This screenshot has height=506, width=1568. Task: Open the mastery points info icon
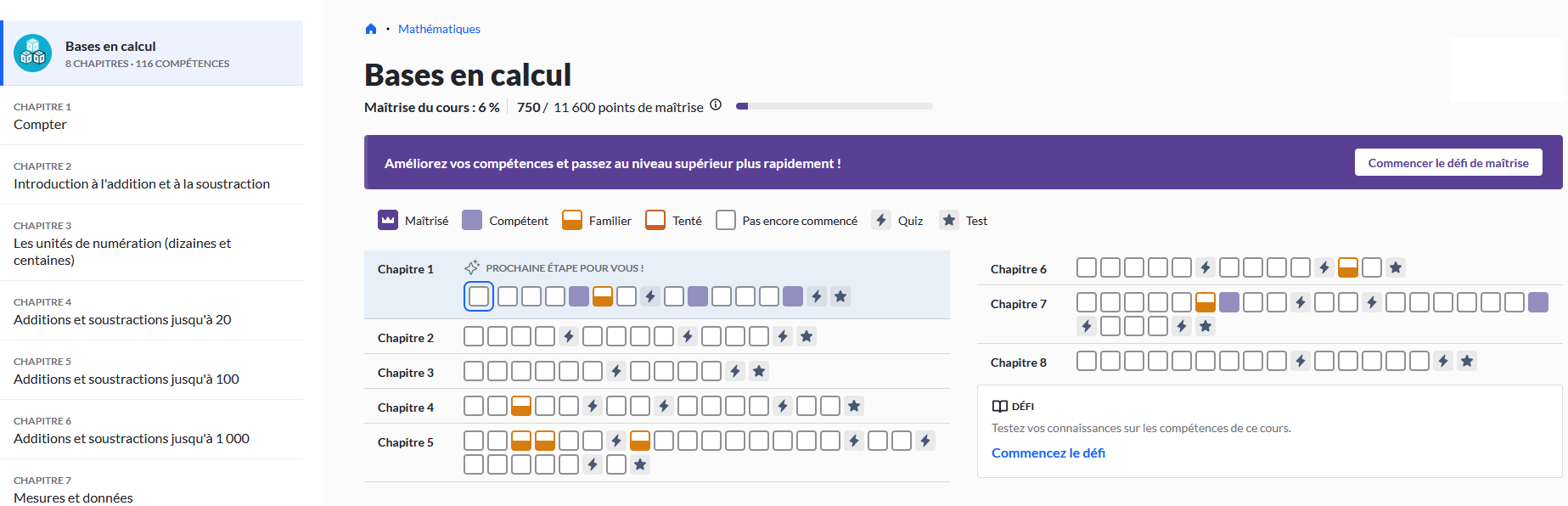716,105
